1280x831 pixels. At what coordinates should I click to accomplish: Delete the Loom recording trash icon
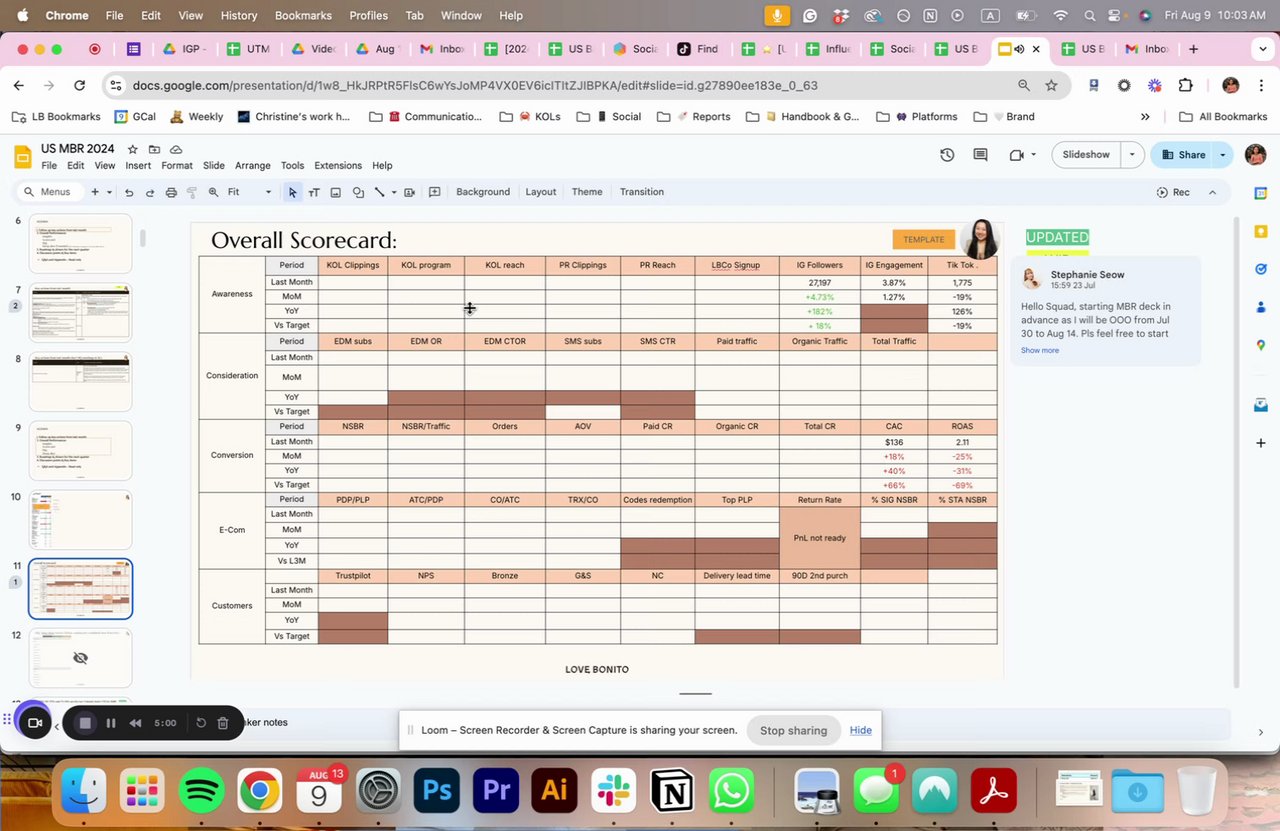pyautogui.click(x=223, y=723)
